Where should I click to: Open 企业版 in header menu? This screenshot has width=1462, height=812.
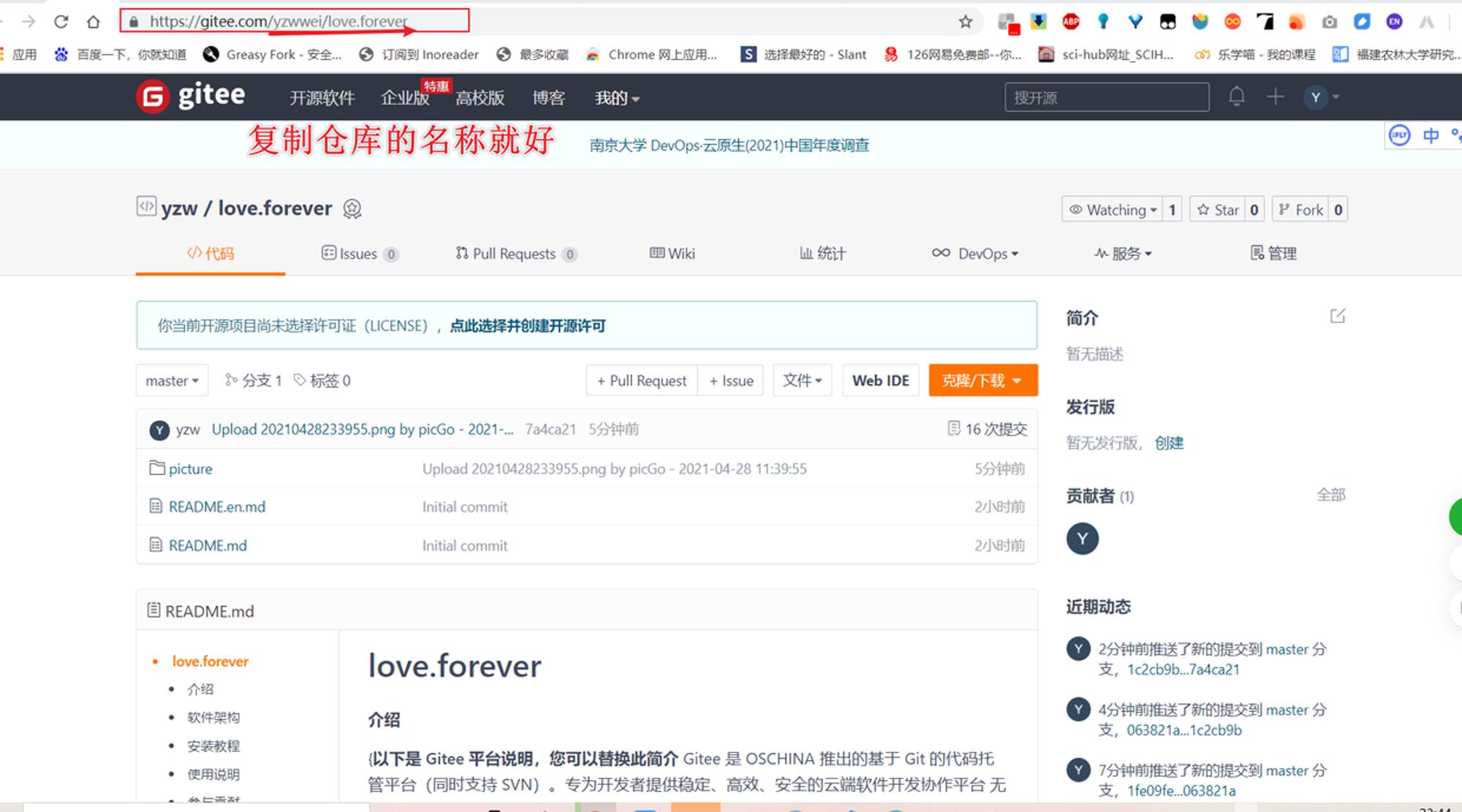405,97
